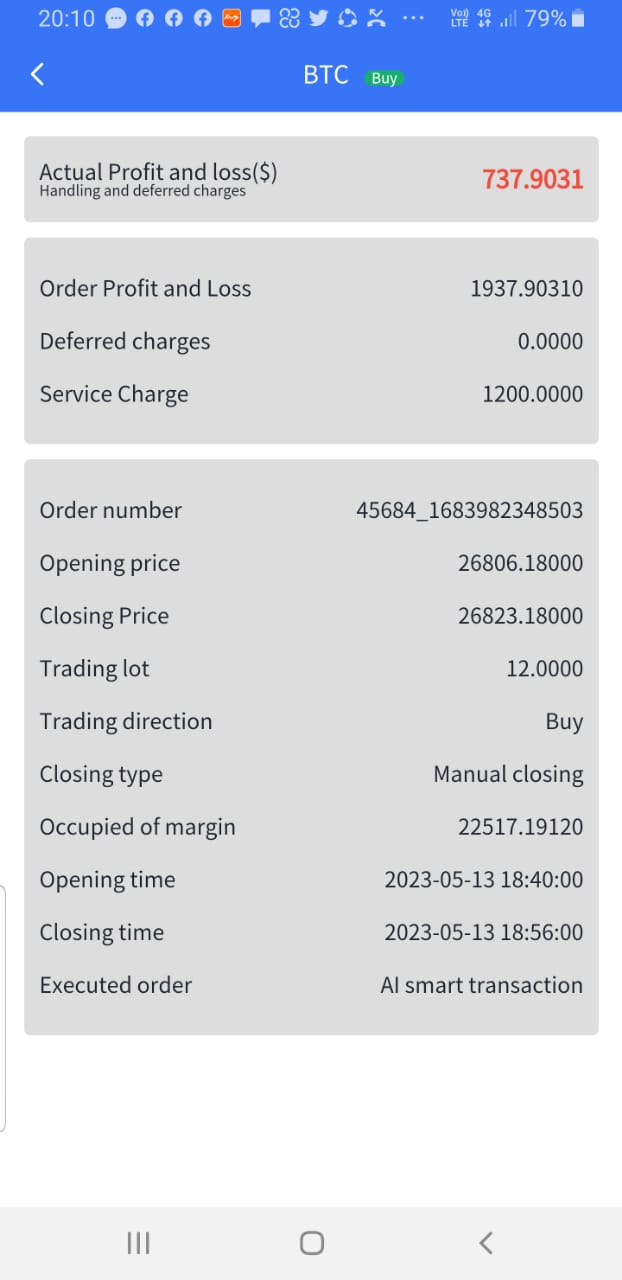Open Android recent apps button
622x1280 pixels.
click(138, 1243)
